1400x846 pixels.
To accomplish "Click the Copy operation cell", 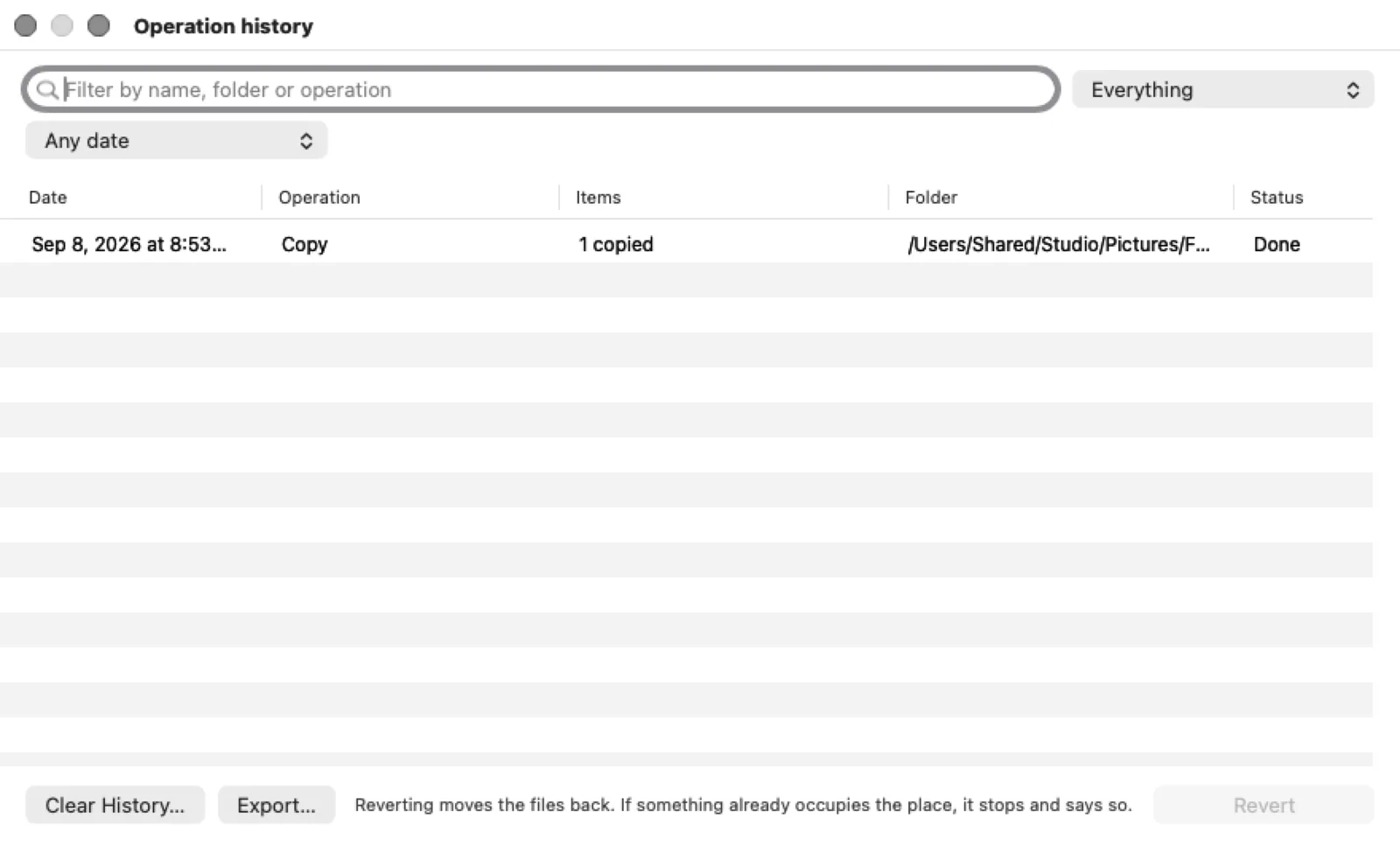I will coord(304,245).
